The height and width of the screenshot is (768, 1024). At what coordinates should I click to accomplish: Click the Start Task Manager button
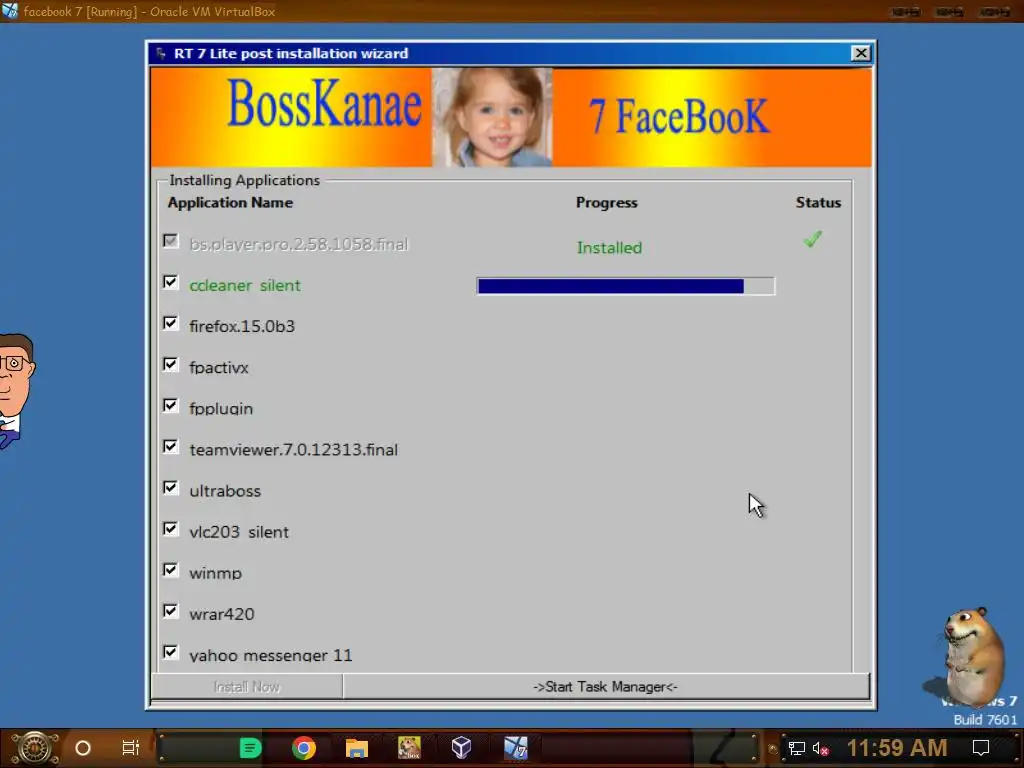click(606, 687)
